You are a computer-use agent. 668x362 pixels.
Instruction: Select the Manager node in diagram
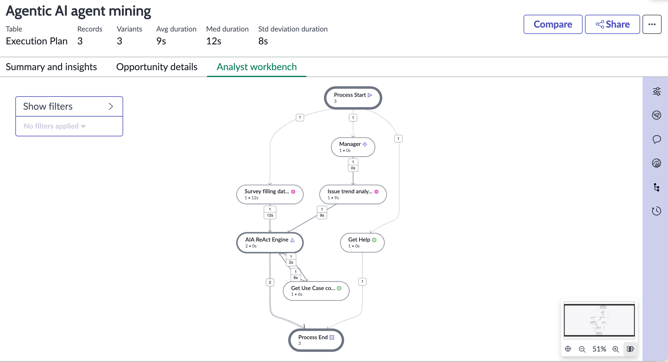353,147
